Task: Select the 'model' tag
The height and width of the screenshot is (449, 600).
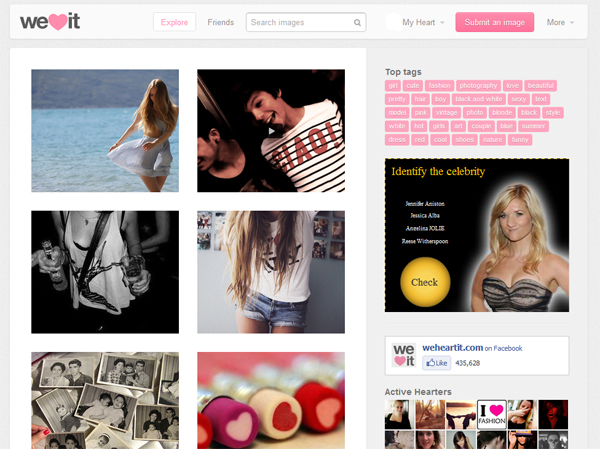Action: click(x=397, y=113)
